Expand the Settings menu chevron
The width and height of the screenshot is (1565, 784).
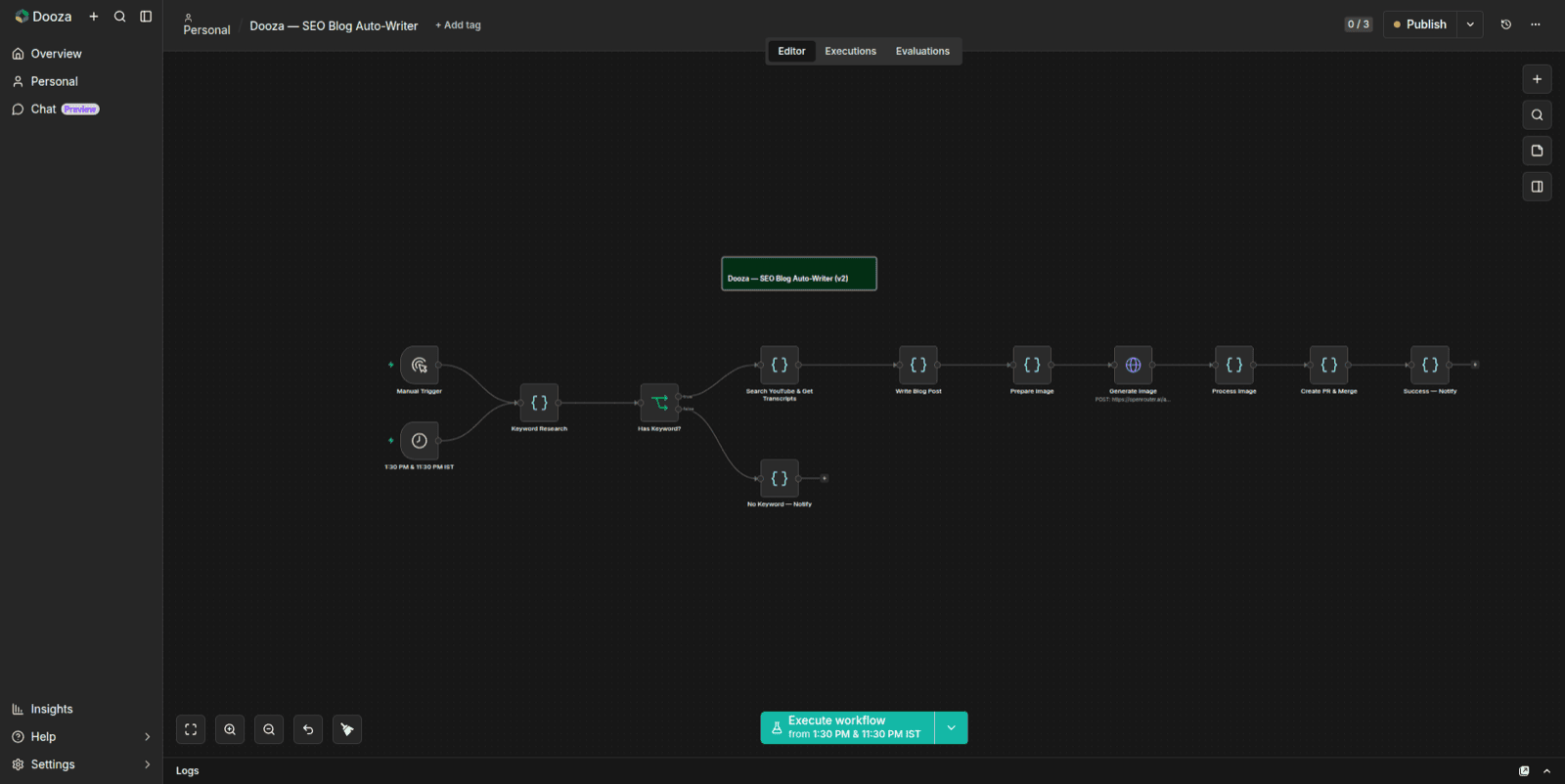(148, 764)
